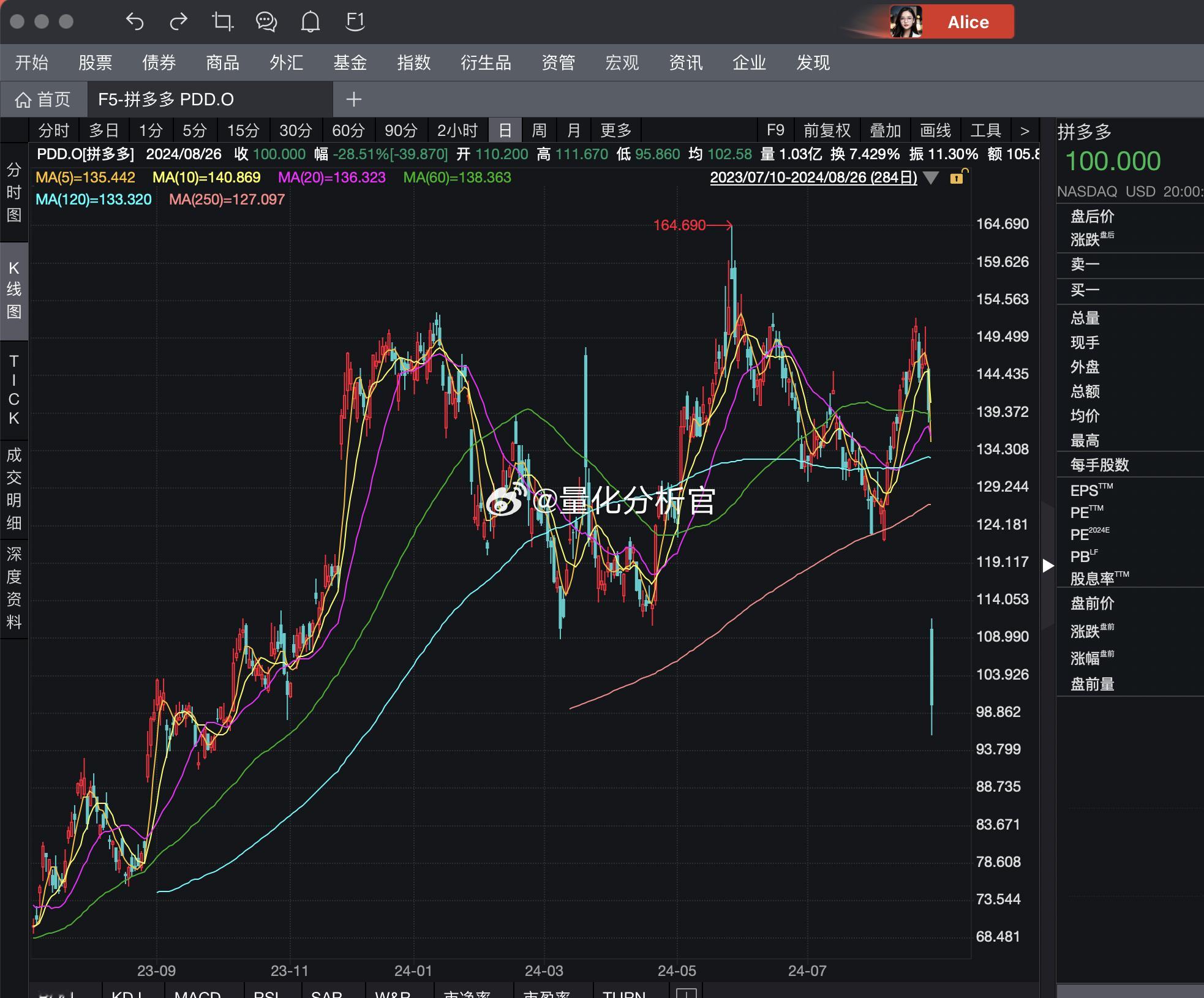Open the 更多 intervals dropdown
The width and height of the screenshot is (1204, 998).
coord(616,130)
